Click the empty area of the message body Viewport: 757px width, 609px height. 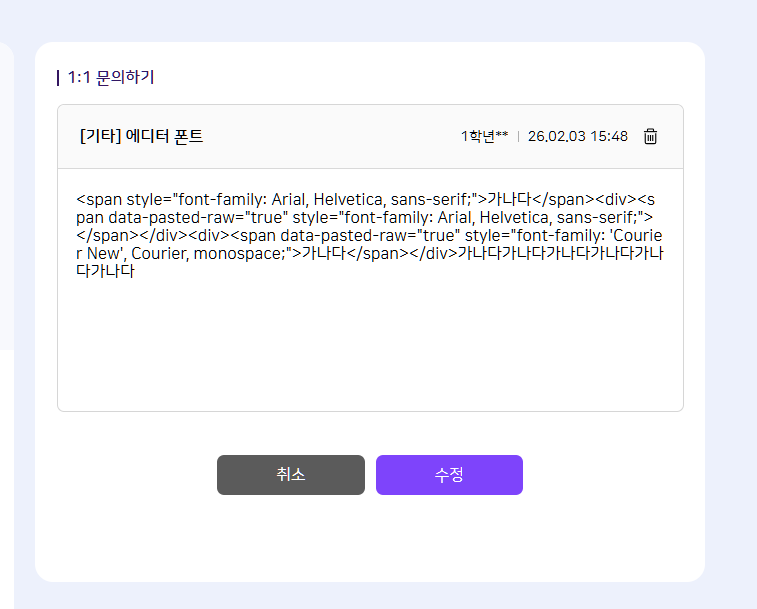pos(370,345)
